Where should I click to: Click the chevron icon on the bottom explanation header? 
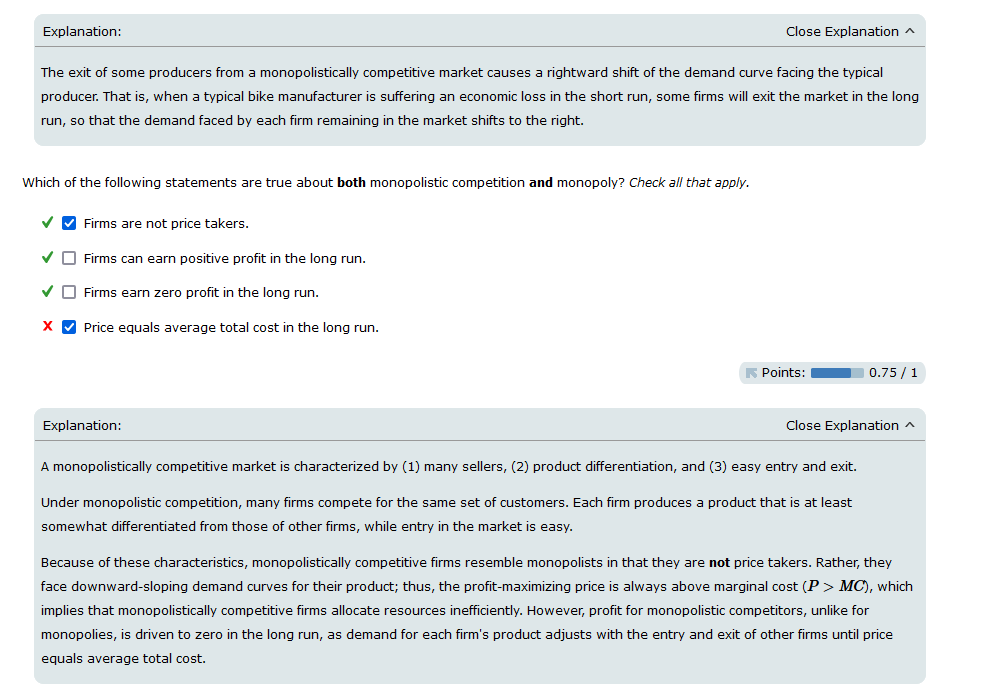pos(909,424)
